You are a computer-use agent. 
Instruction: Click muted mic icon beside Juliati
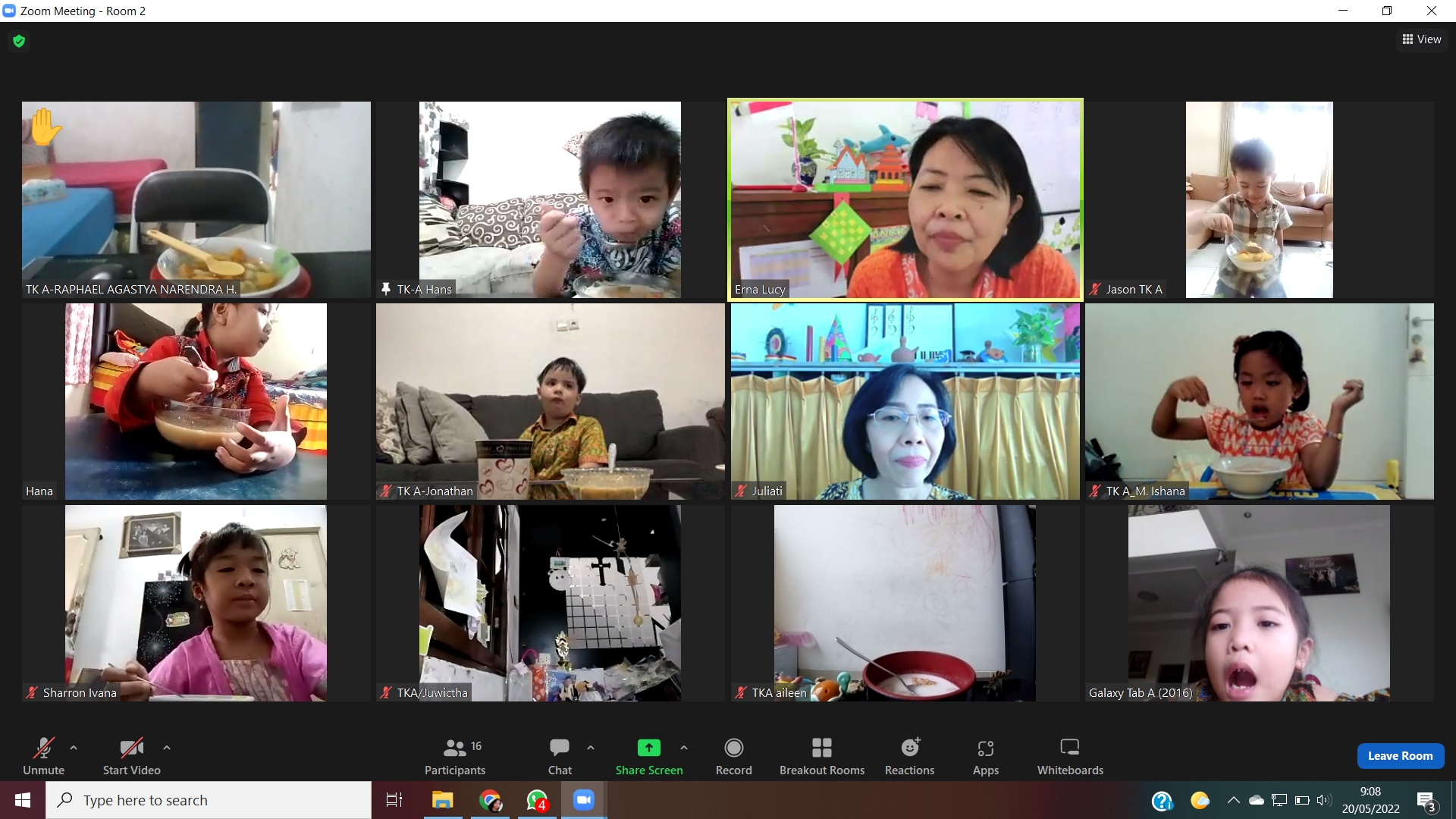click(741, 491)
